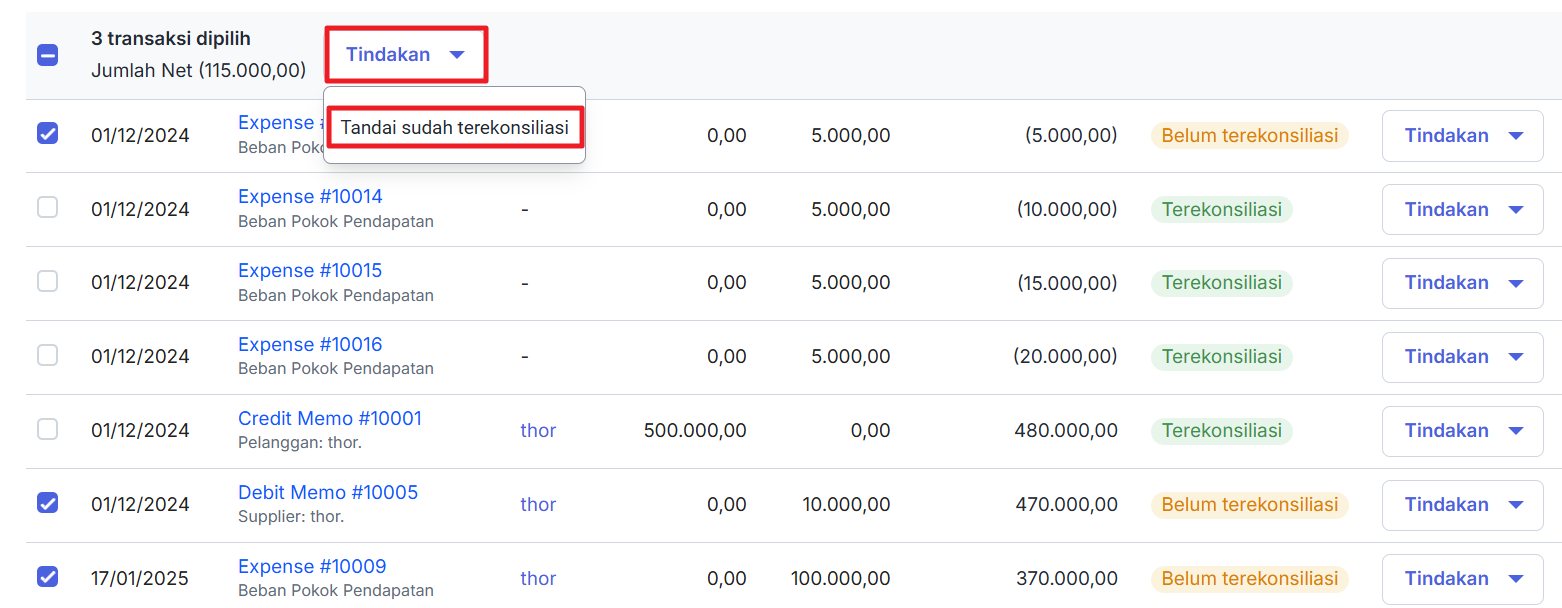Open Tindakan menu for Debit Memo #10005
Image resolution: width=1562 pixels, height=608 pixels.
tap(1463, 505)
